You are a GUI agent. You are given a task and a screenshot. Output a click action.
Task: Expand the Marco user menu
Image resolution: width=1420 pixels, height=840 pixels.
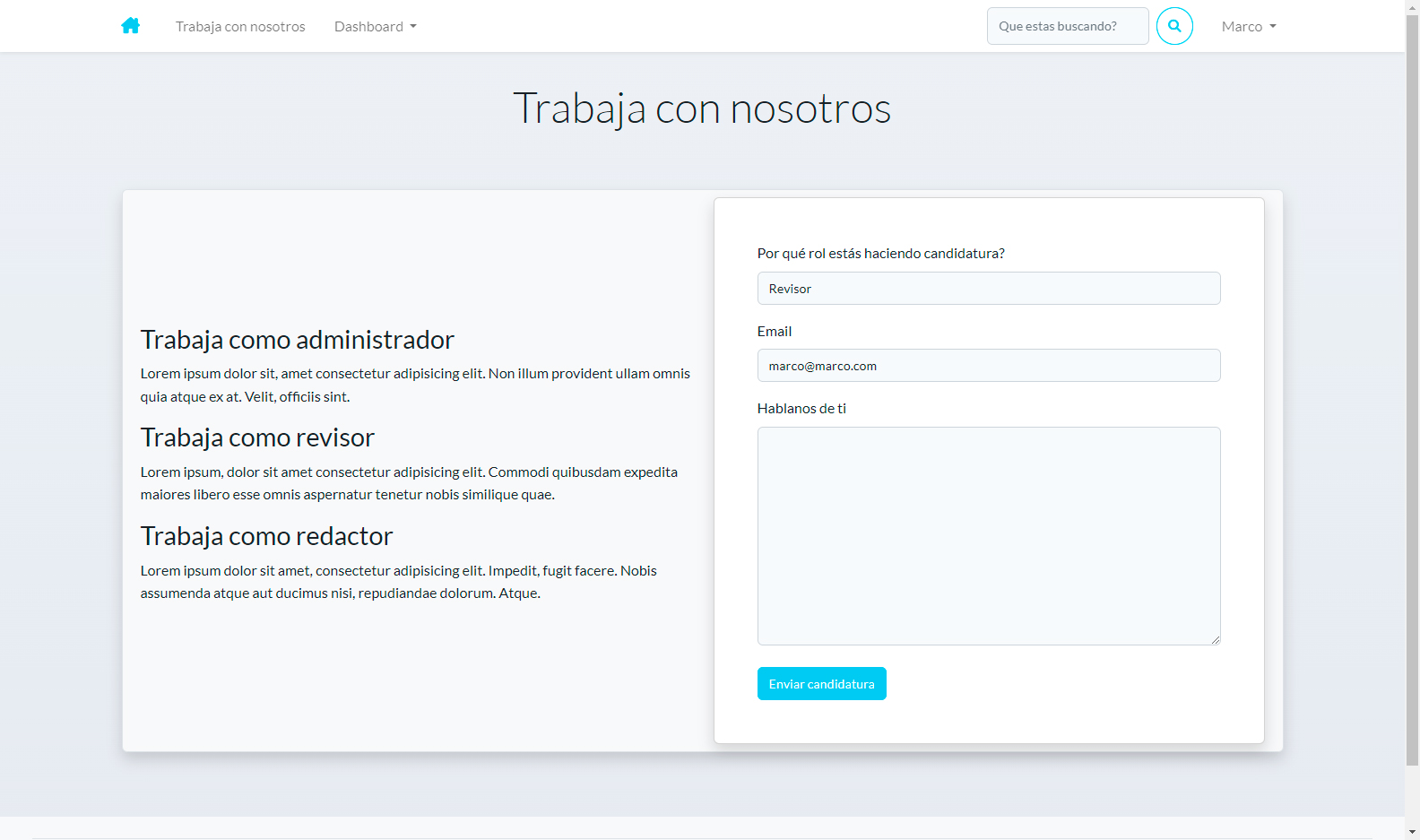[1248, 27]
